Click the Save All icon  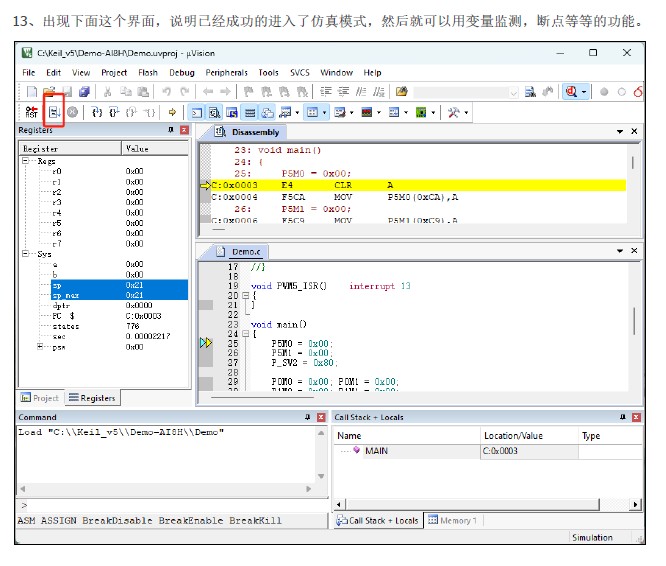tap(84, 91)
